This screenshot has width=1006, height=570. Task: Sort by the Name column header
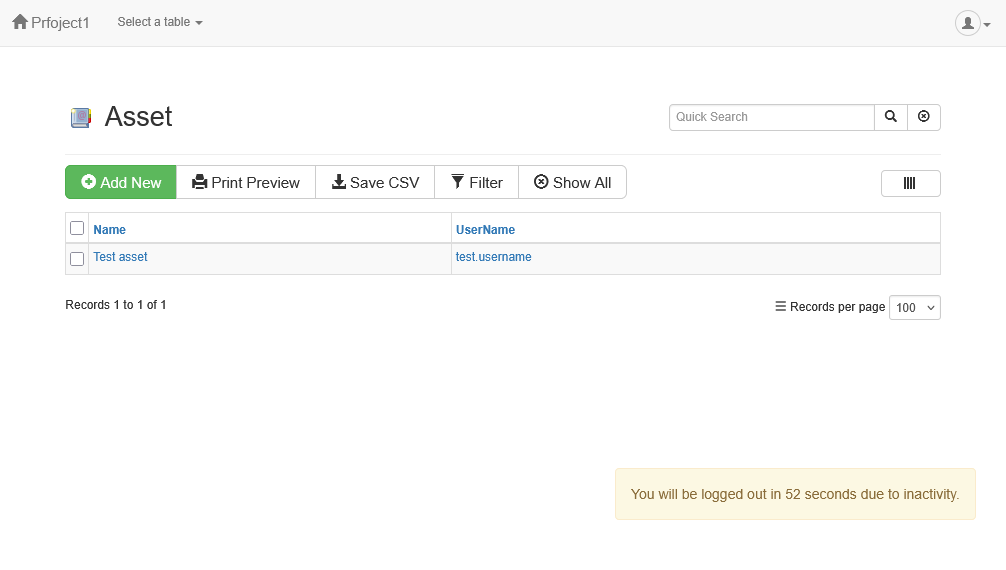point(110,229)
